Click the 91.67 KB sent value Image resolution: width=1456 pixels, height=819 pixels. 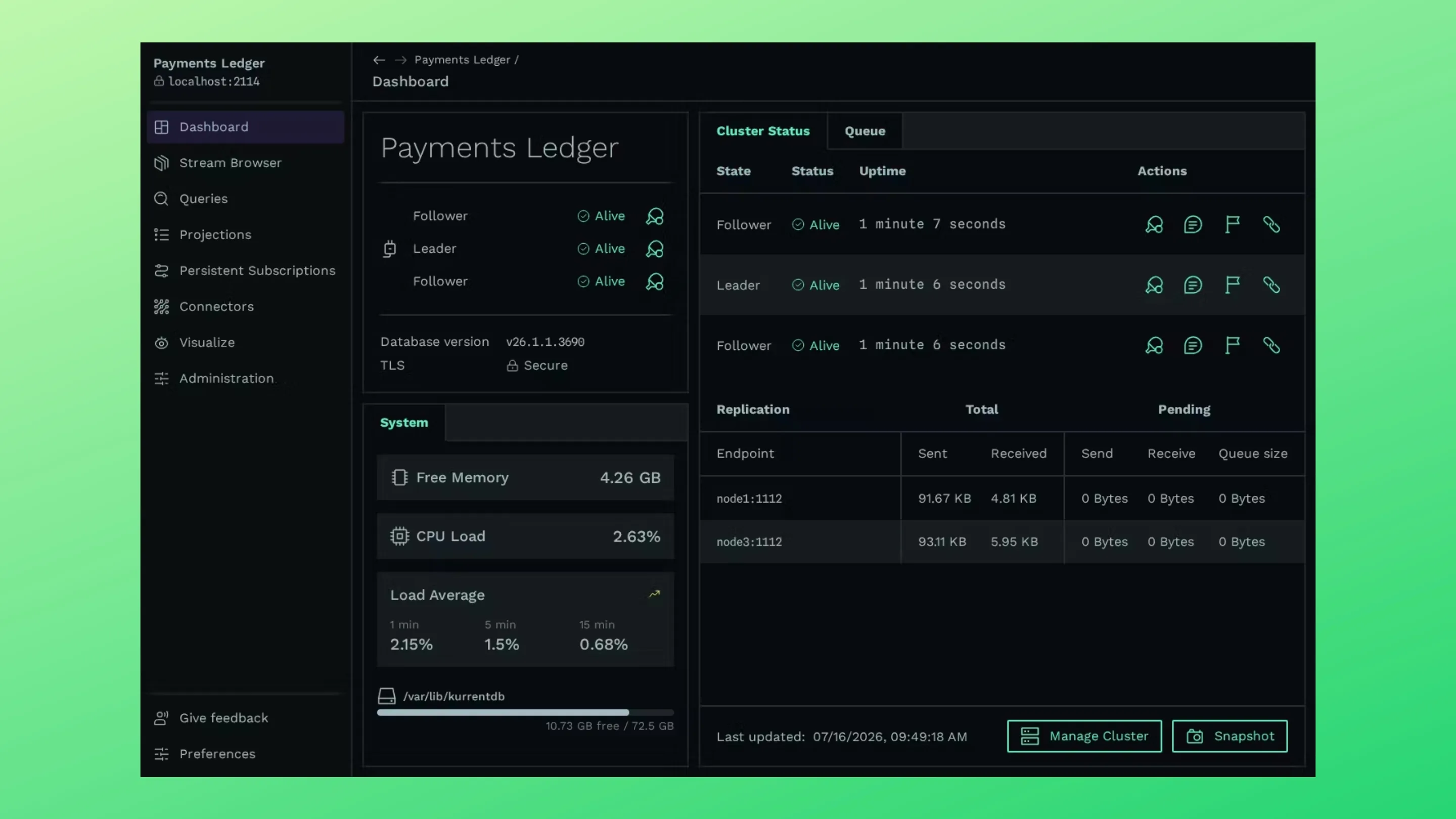(x=944, y=498)
